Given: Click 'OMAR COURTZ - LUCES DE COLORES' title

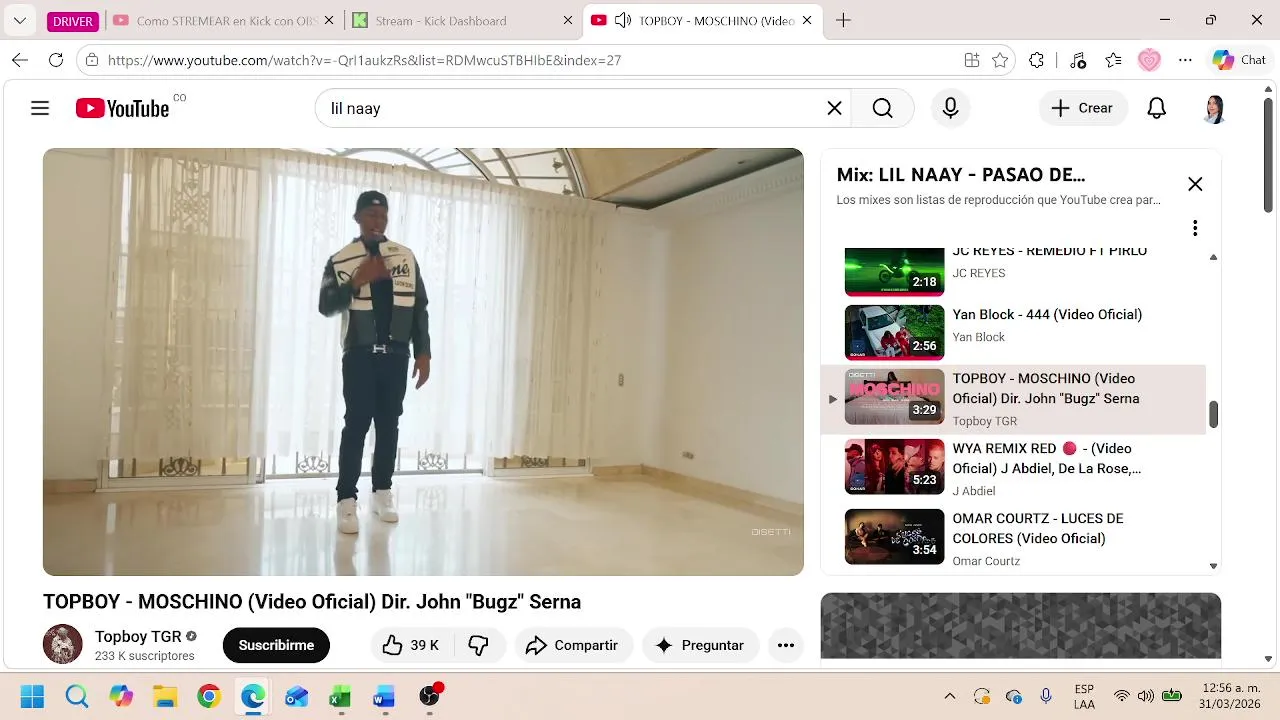Looking at the screenshot, I should (1038, 528).
